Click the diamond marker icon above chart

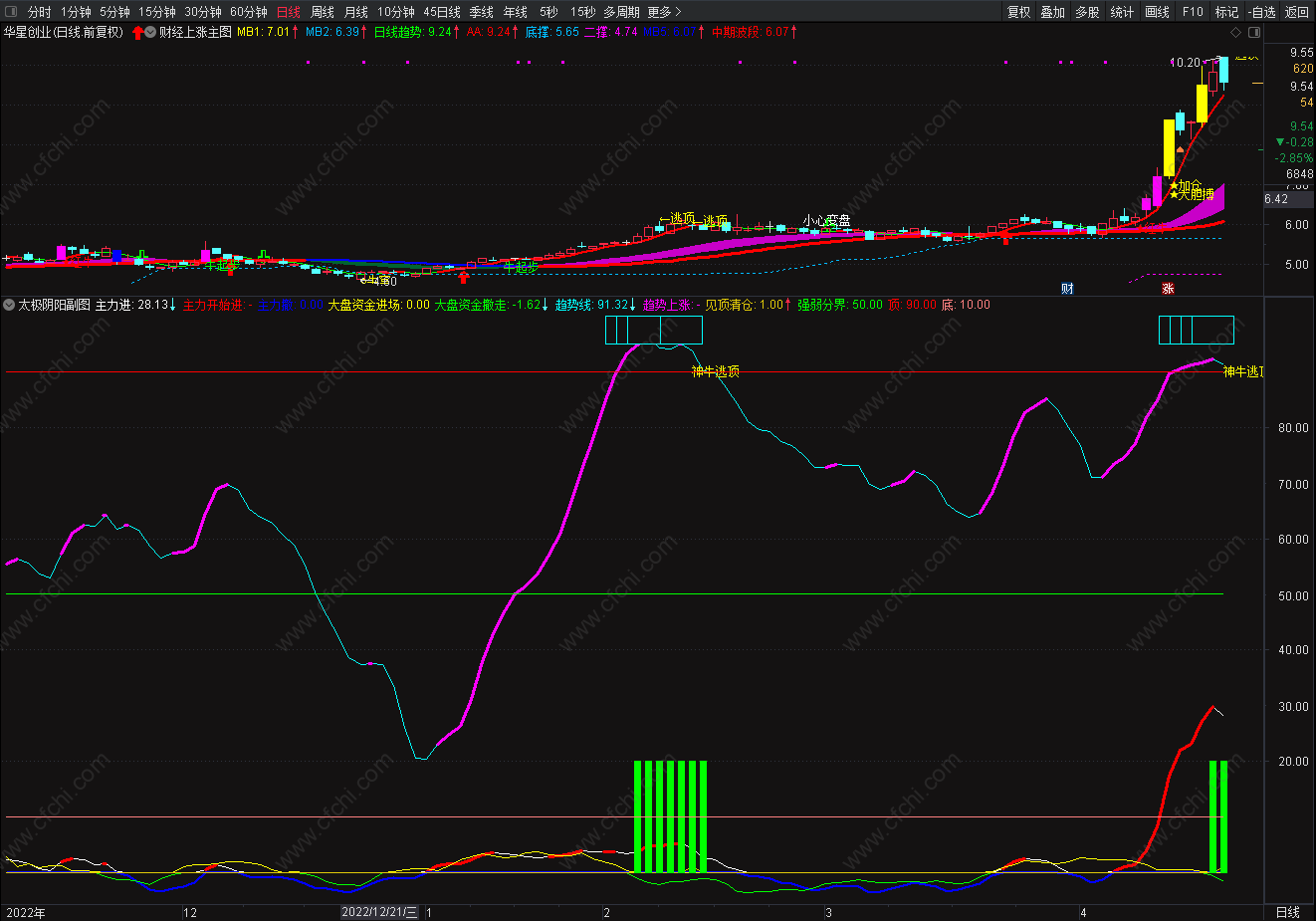1237,32
